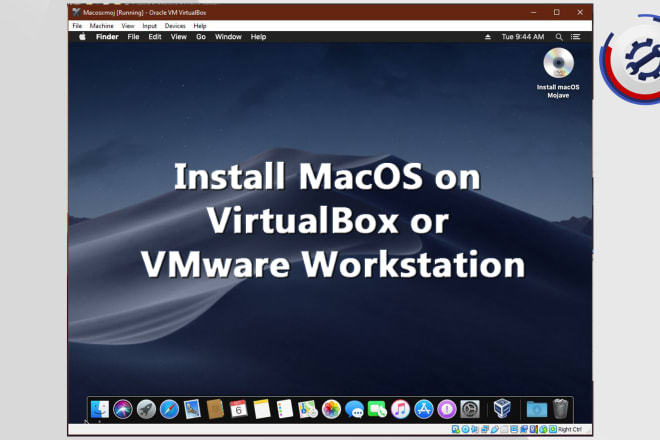Open Calendar icon in the dock
Screen dimensions: 660x440
pyautogui.click(x=238, y=409)
